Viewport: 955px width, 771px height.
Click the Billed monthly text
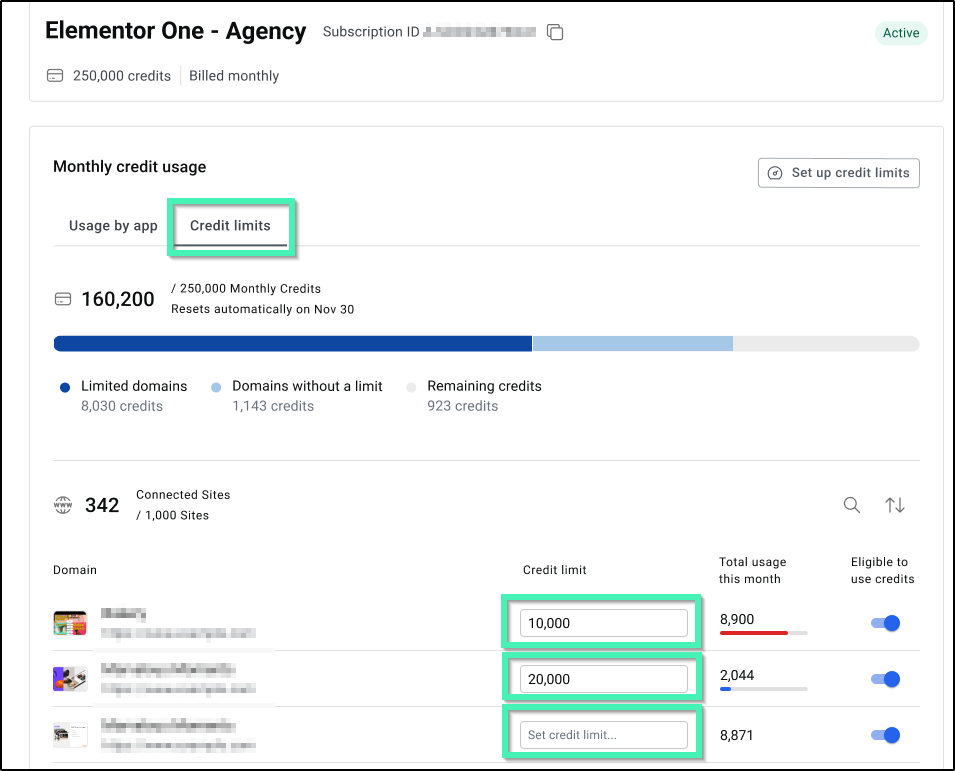tap(234, 76)
